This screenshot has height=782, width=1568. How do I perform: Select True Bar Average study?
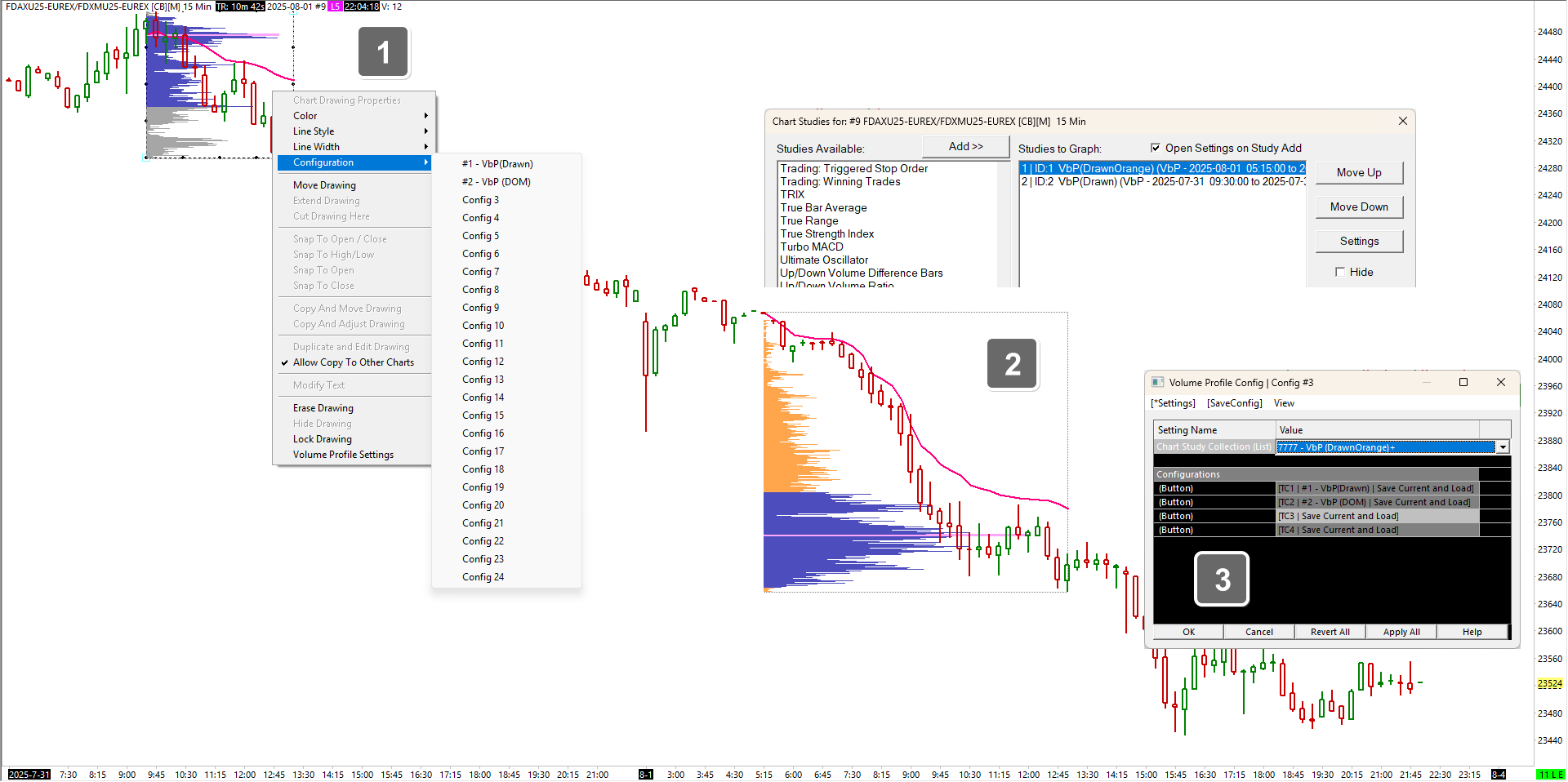click(823, 207)
